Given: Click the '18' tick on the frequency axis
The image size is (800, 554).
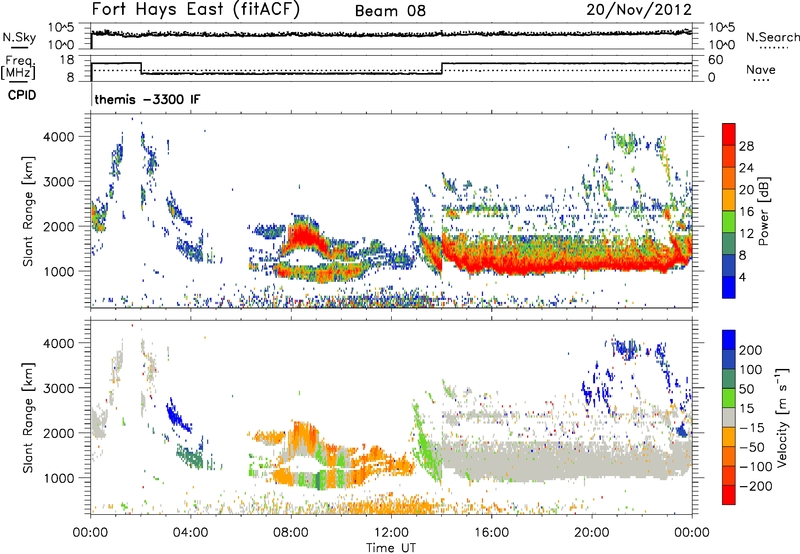Looking at the screenshot, I should pyautogui.click(x=66, y=60).
